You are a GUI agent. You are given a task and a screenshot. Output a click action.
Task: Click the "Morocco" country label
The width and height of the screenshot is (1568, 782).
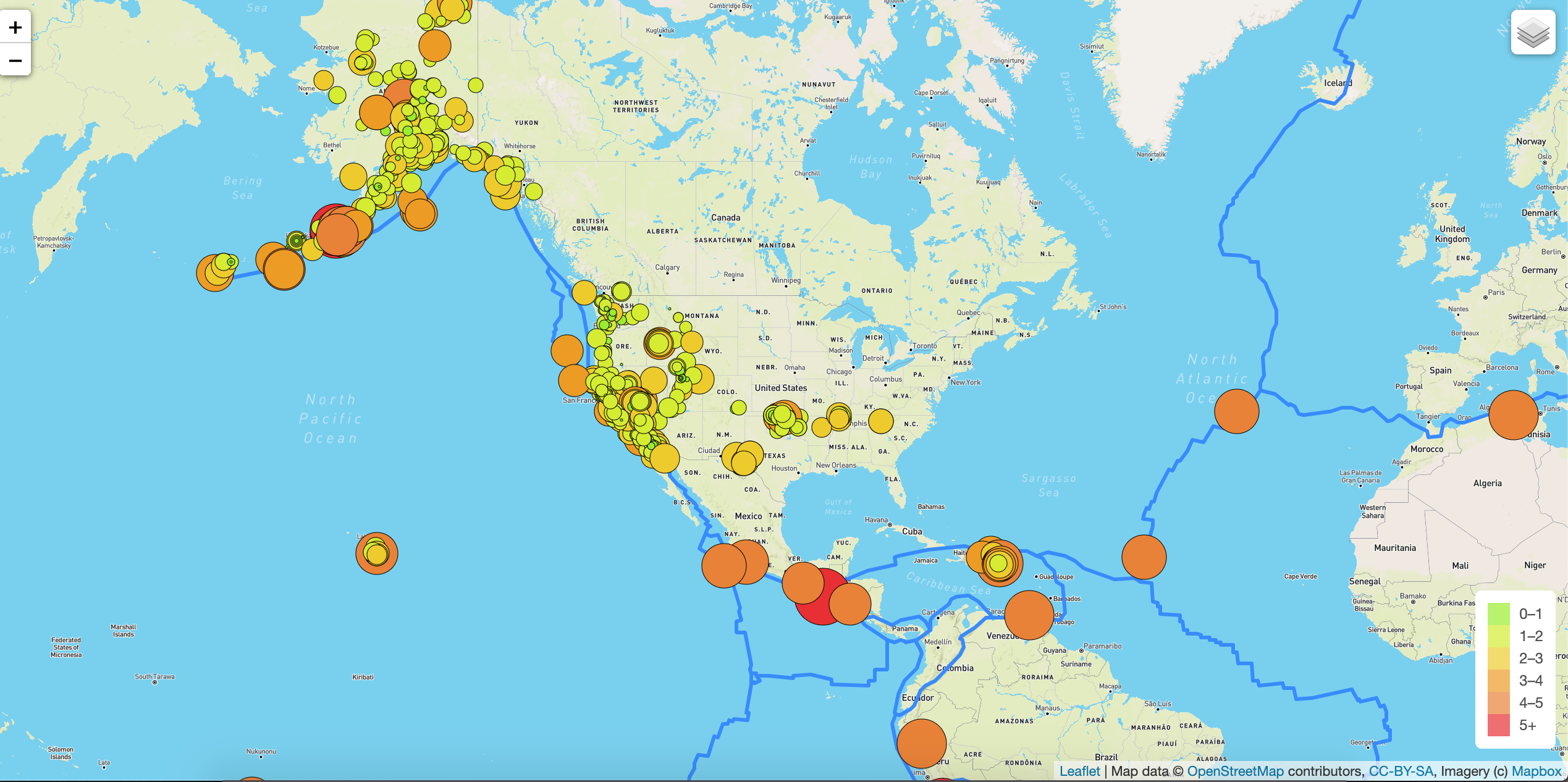click(1427, 449)
